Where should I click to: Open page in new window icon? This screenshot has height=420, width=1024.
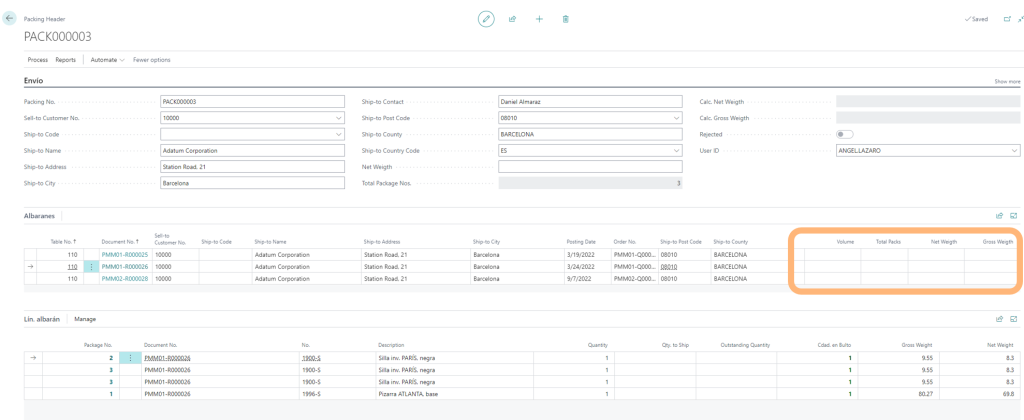[1006, 20]
